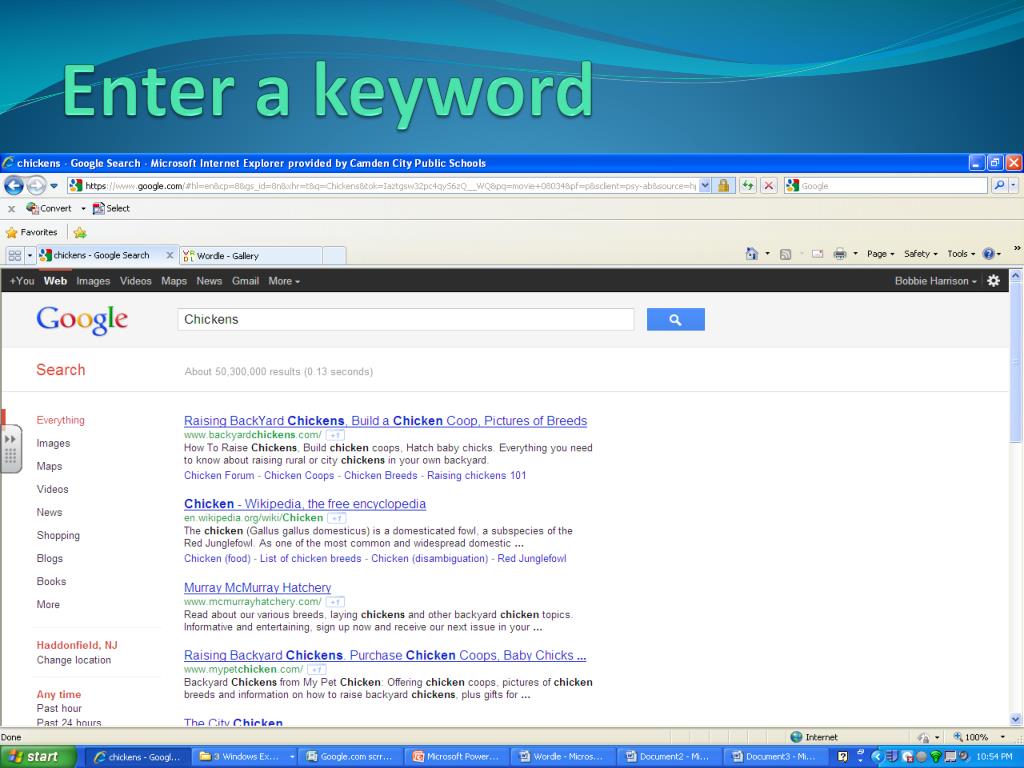Click the Google logo

tap(82, 320)
